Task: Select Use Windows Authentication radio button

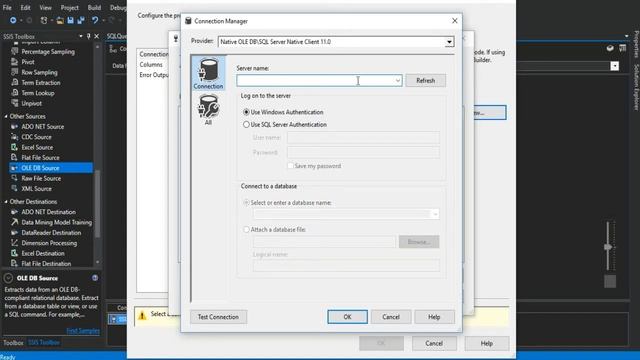Action: [246, 112]
